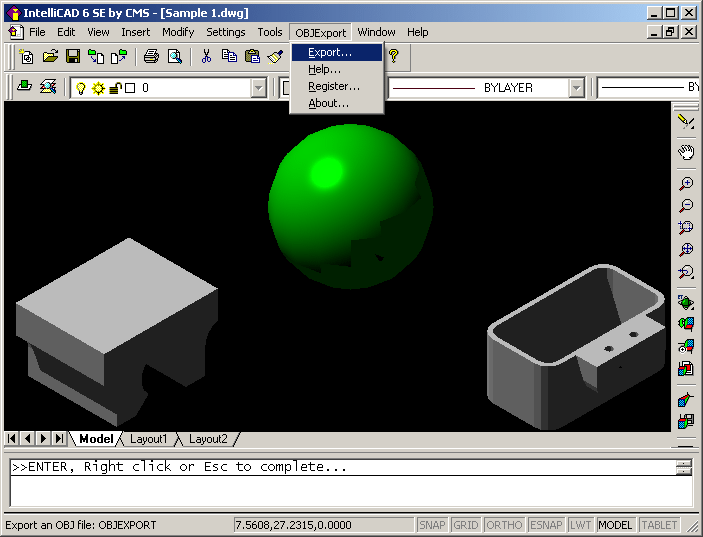703x537 pixels.
Task: Toggle TABLET in status bar
Action: (x=660, y=524)
